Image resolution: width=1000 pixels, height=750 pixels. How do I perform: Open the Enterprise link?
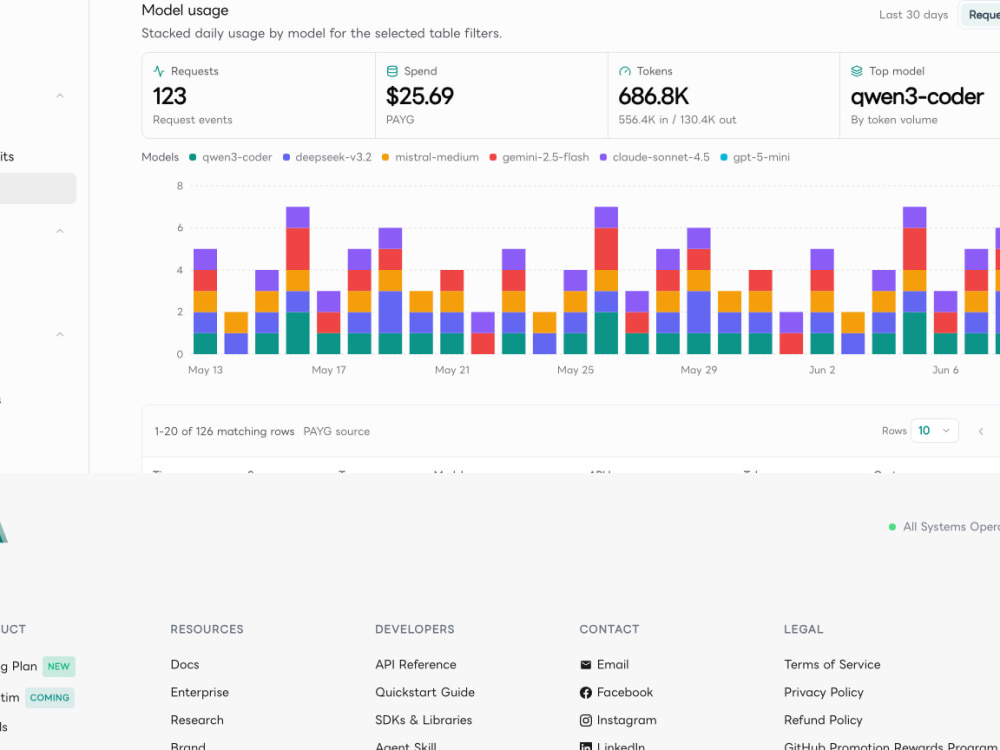tap(200, 693)
